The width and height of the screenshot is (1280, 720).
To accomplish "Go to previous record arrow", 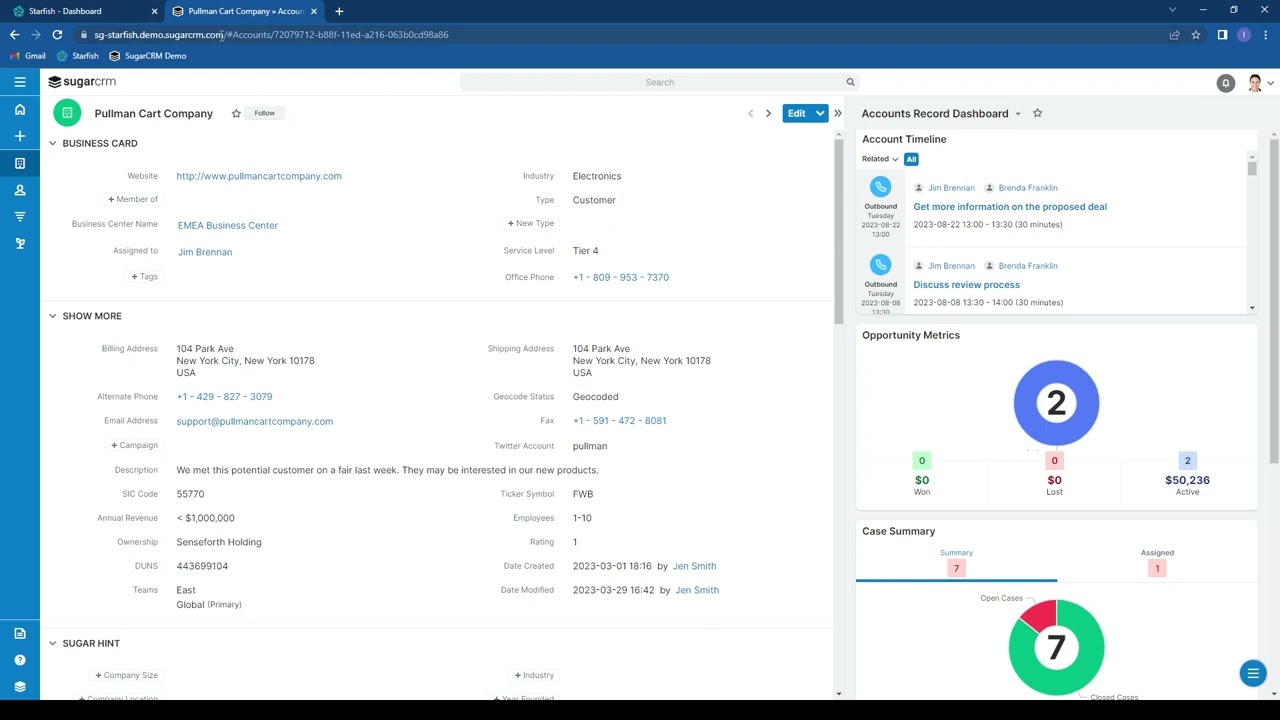I will pos(751,113).
